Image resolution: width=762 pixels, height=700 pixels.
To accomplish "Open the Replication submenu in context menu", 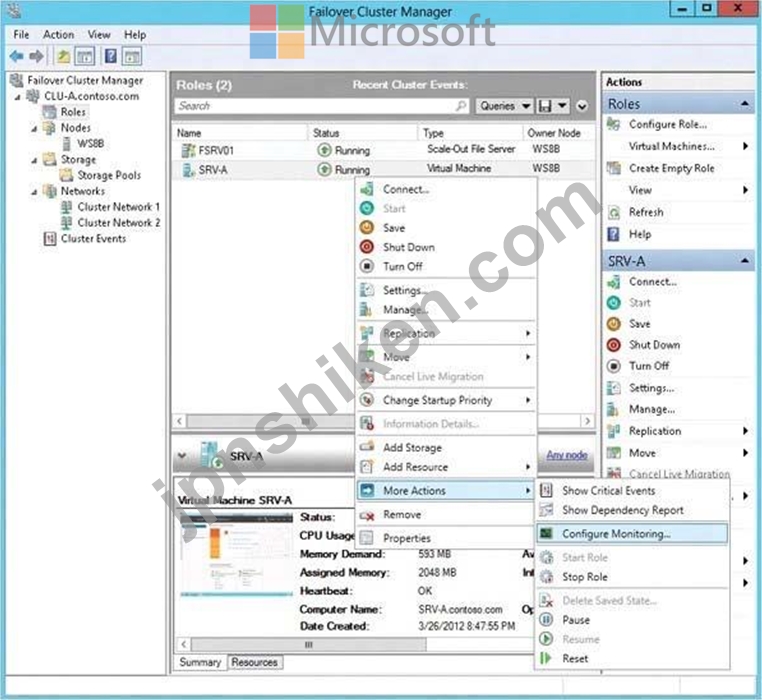I will point(446,333).
